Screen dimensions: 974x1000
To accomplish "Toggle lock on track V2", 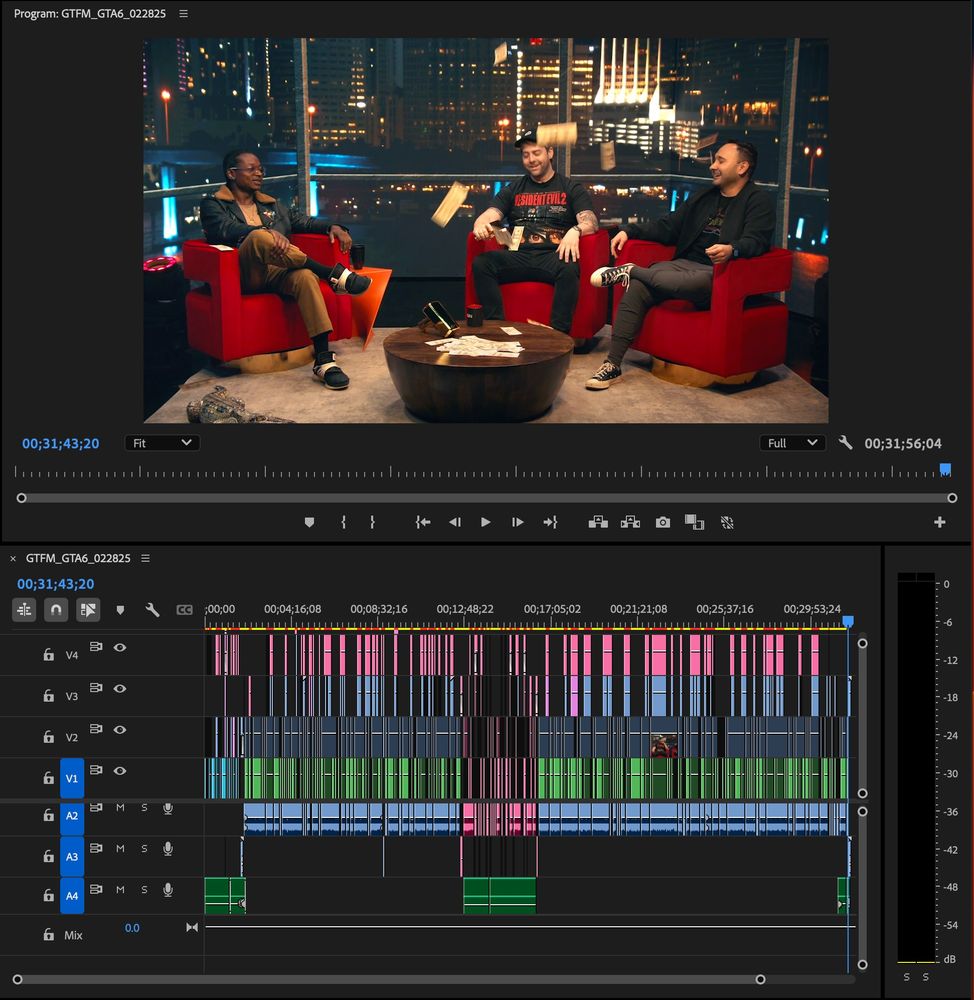I will tap(48, 737).
